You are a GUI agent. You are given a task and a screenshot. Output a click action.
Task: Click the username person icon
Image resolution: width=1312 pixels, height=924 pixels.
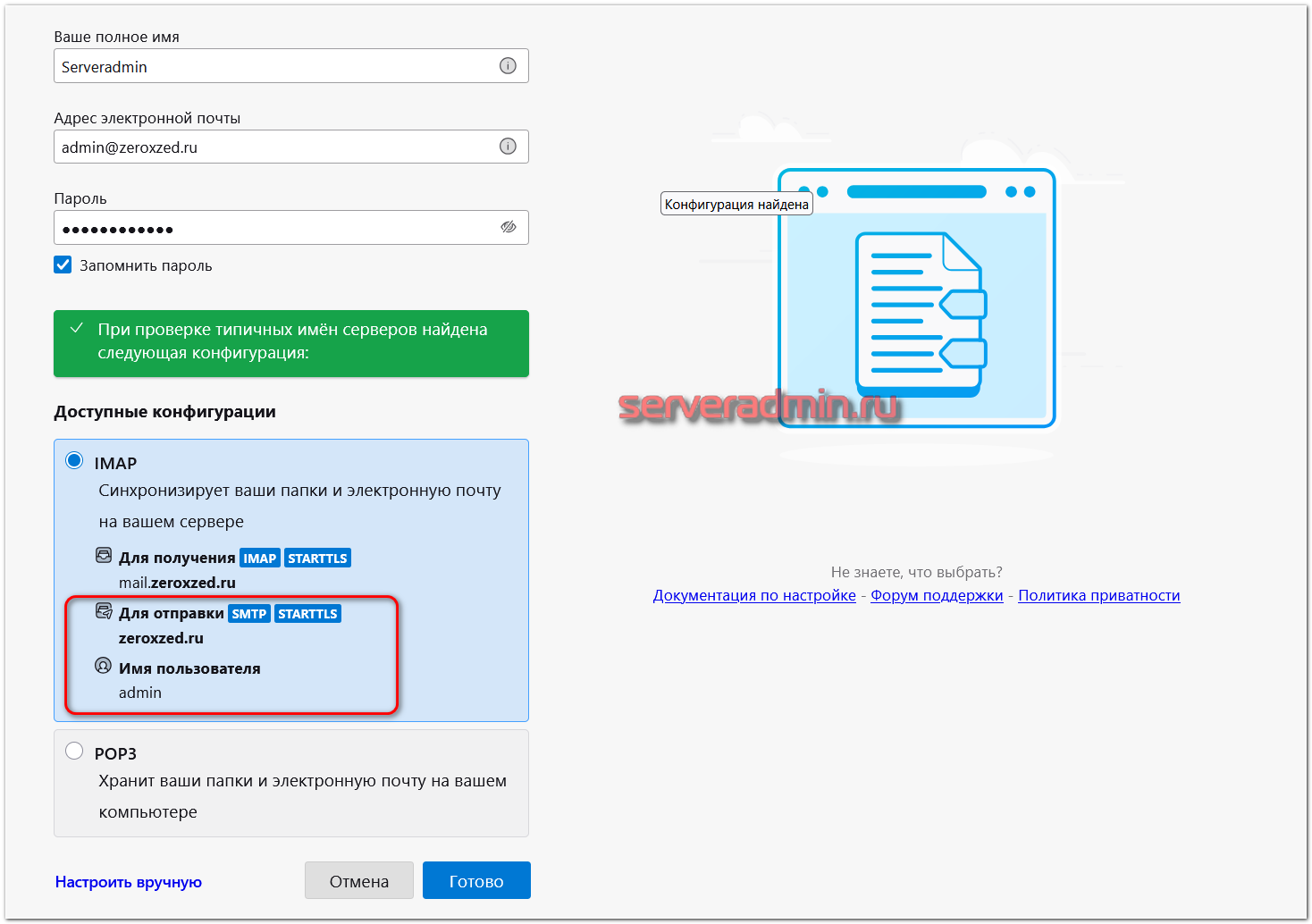pyautogui.click(x=104, y=667)
